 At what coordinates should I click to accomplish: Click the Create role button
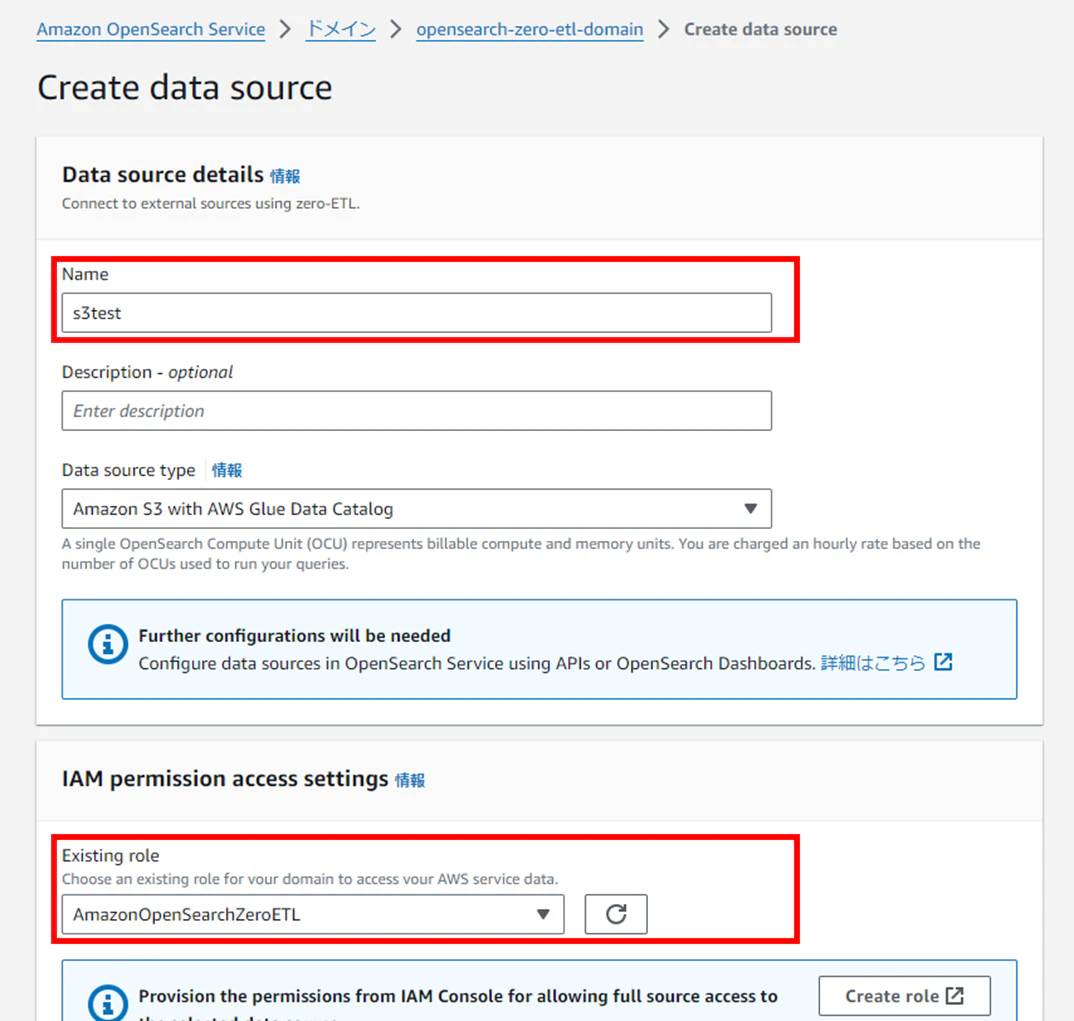coord(904,996)
